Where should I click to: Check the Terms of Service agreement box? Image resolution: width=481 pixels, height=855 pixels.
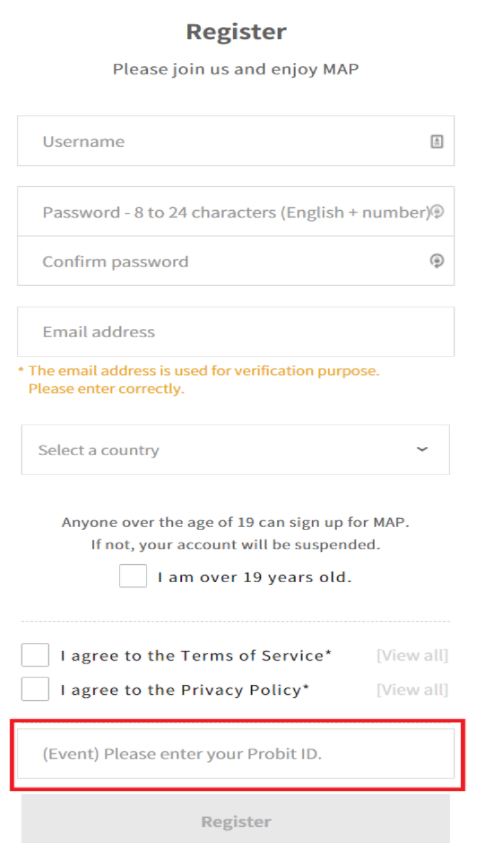coord(35,655)
